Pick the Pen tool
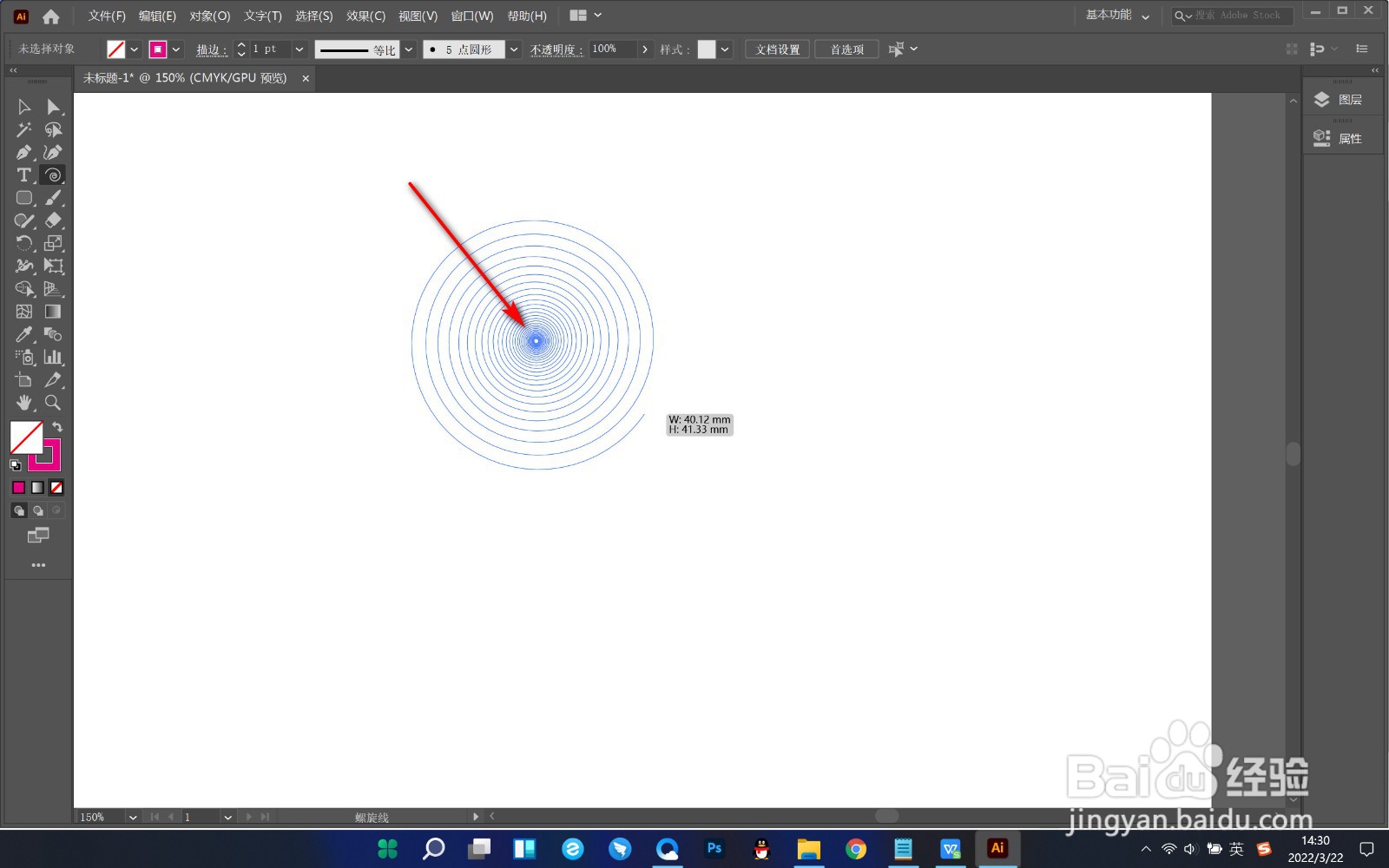The height and width of the screenshot is (868, 1389). click(24, 152)
